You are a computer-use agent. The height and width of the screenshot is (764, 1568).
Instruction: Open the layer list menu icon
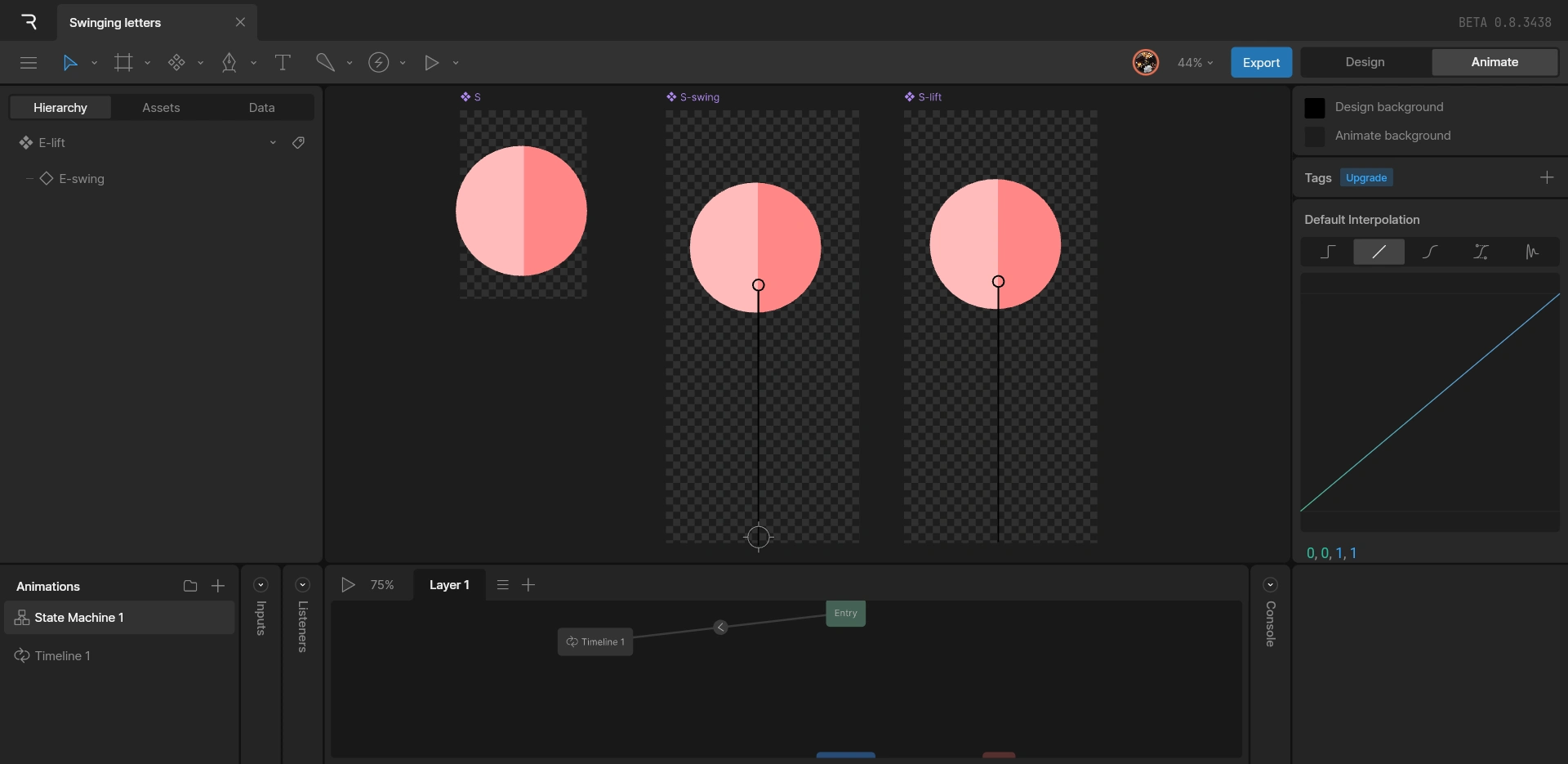tap(503, 585)
